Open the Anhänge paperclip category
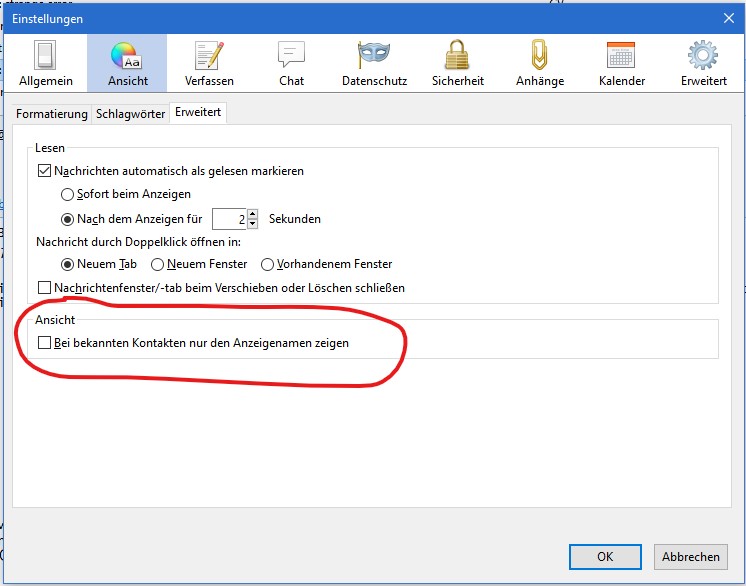 coord(540,63)
